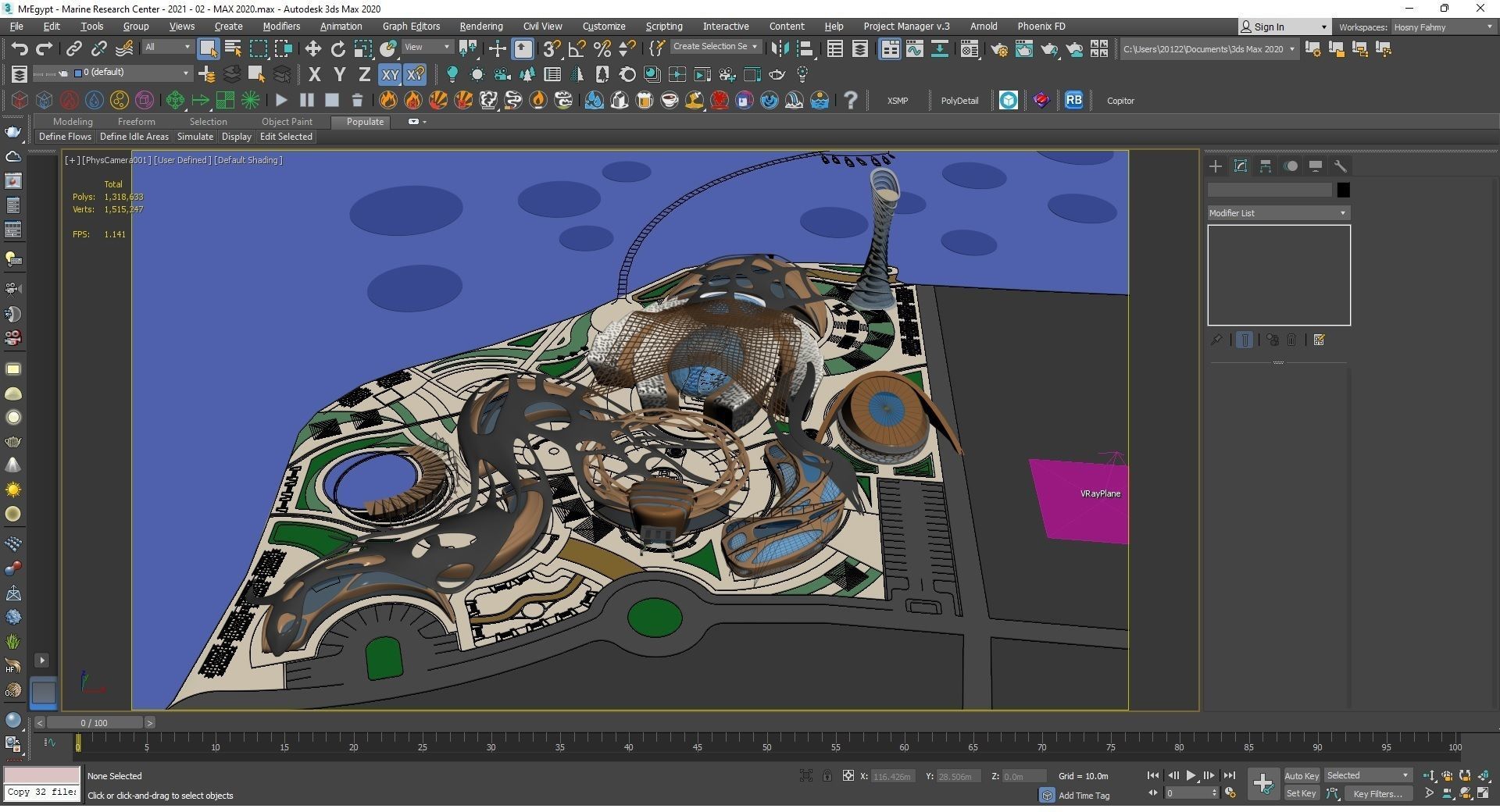Click frame 50 on the timeline
1500x812 pixels.
766,747
